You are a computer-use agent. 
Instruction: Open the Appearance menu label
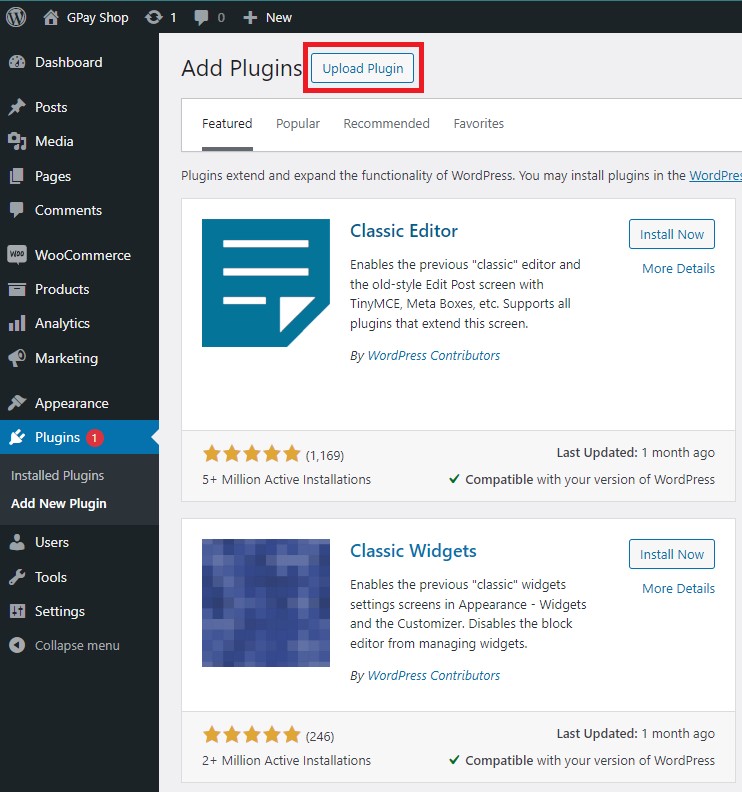[x=72, y=404]
